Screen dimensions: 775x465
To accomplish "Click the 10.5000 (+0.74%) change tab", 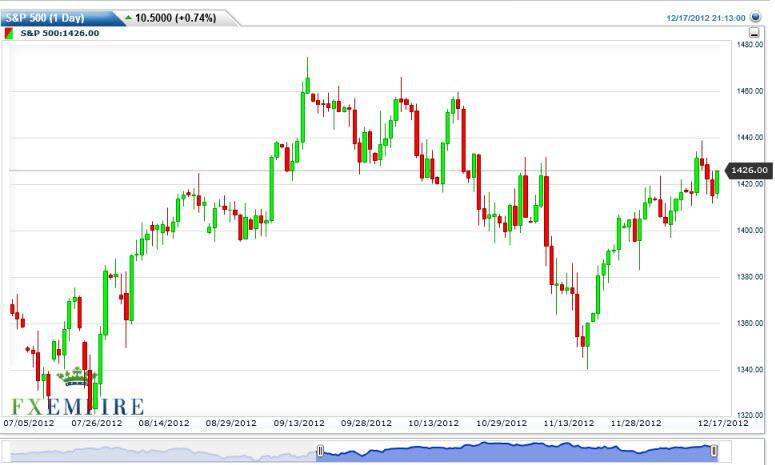I will (x=176, y=18).
